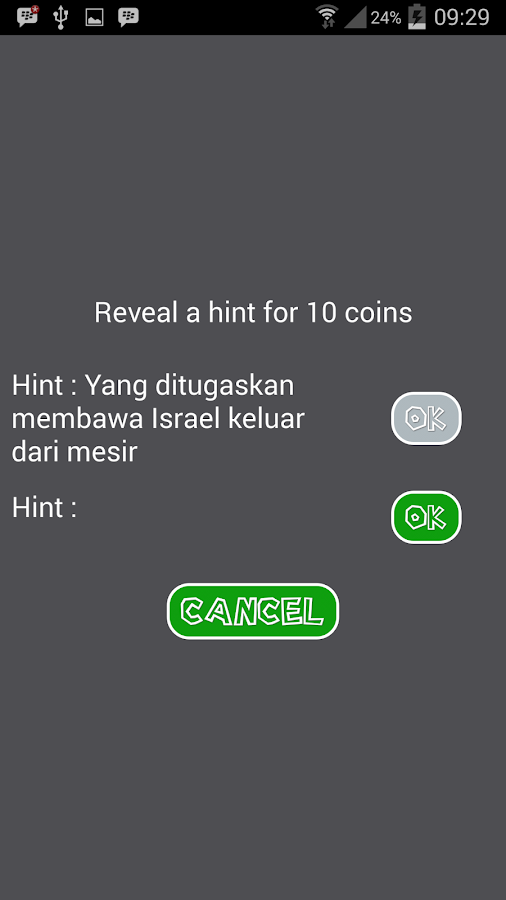Tap the USB connection status icon

[x=61, y=17]
